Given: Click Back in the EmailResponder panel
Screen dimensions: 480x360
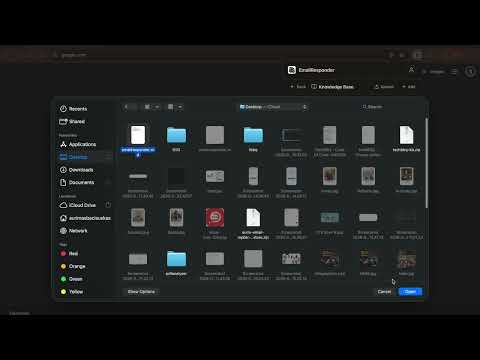Looking at the screenshot, I should coord(298,87).
